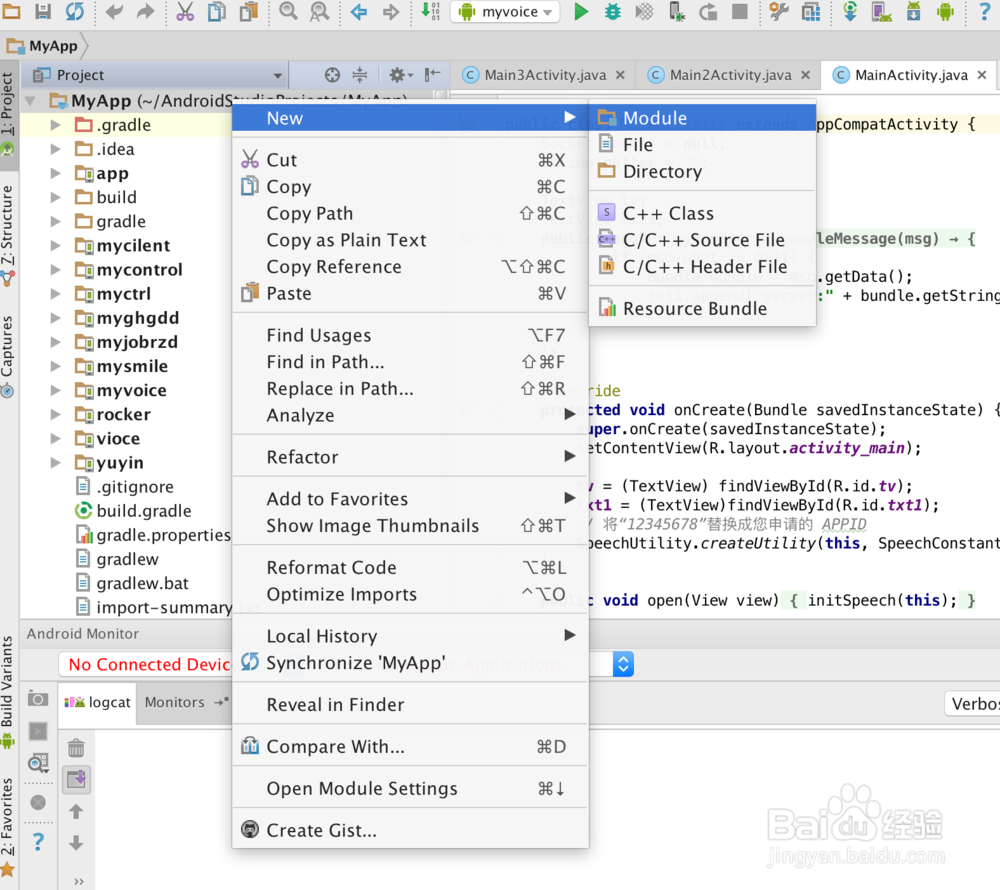Screen dimensions: 1000x890
Task: Select the build.gradle file
Action: click(x=134, y=511)
